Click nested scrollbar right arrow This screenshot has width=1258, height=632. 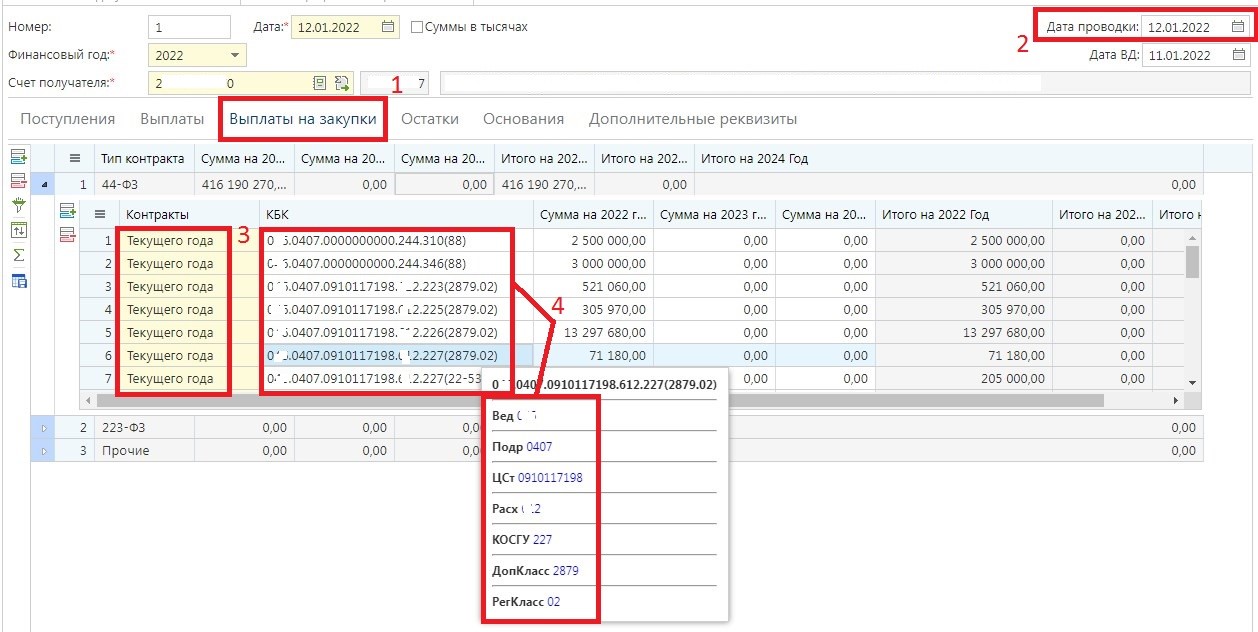tap(1176, 400)
